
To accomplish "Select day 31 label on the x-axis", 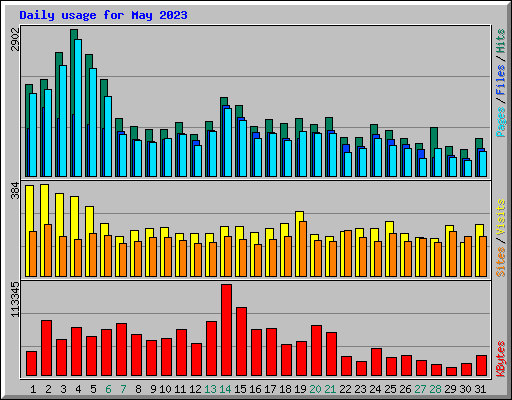I will click(x=480, y=389).
